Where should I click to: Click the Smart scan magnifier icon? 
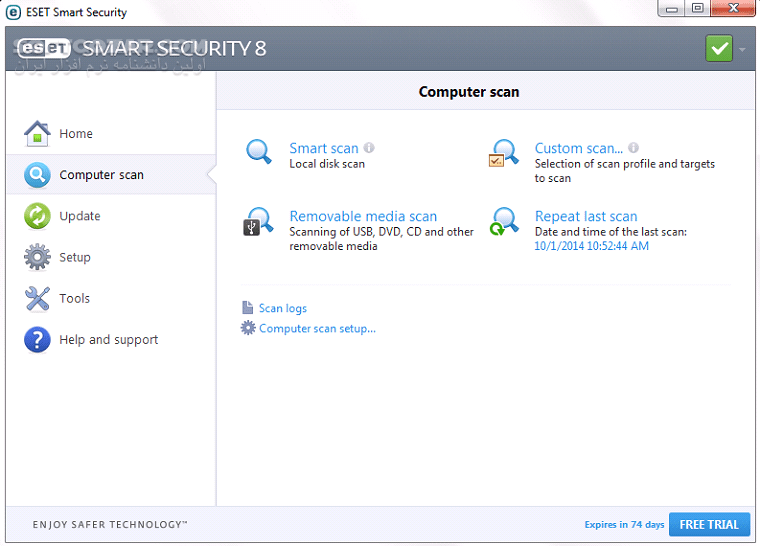pyautogui.click(x=259, y=152)
